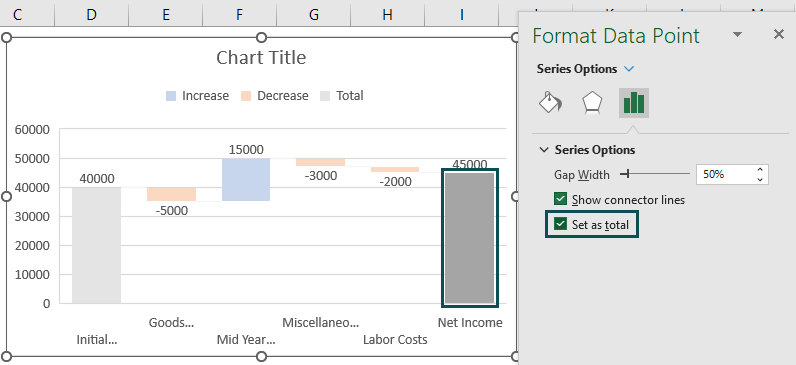
Task: Select the Net Income total bar
Action: coord(470,238)
